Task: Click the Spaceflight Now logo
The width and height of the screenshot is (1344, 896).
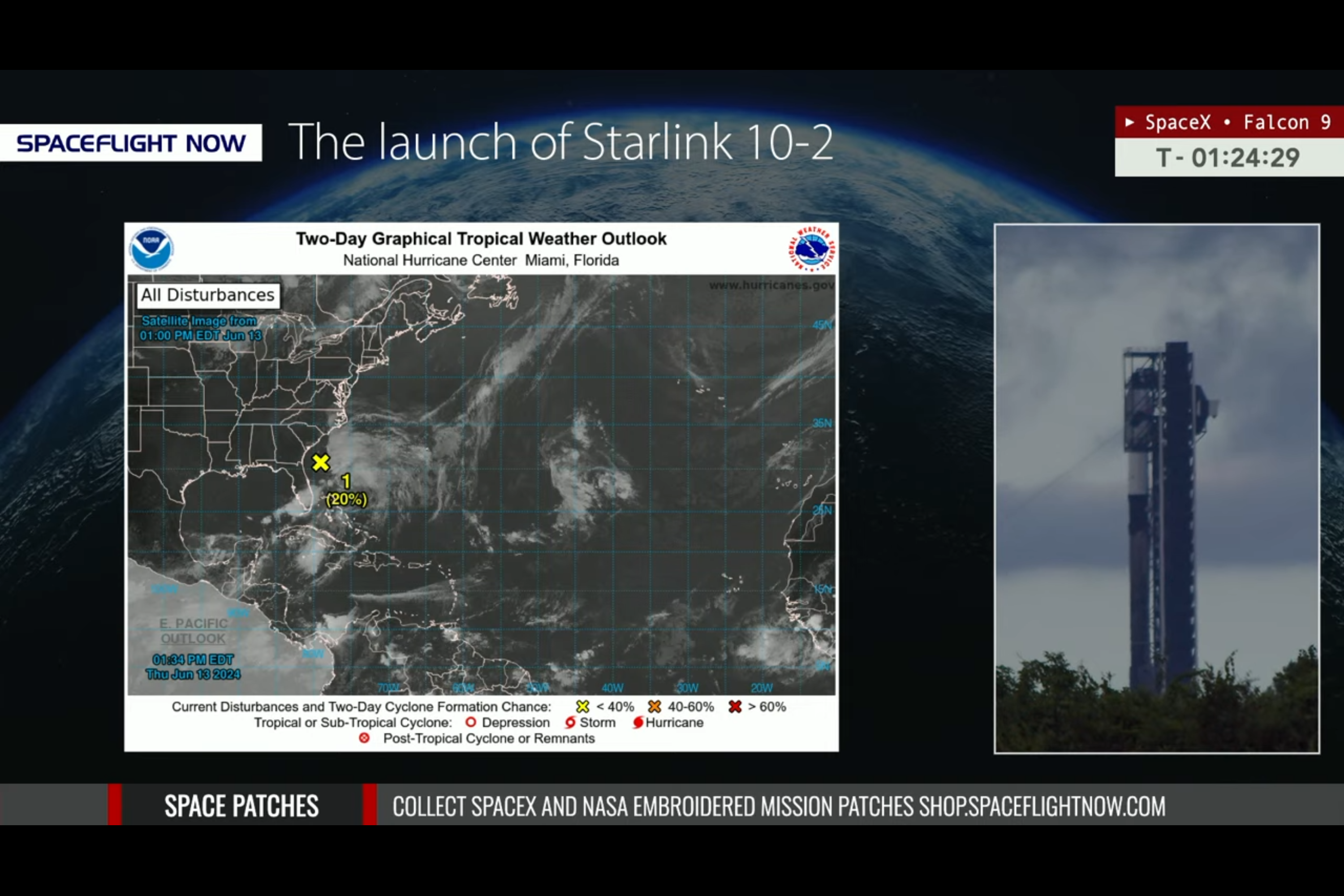Action: (x=131, y=143)
